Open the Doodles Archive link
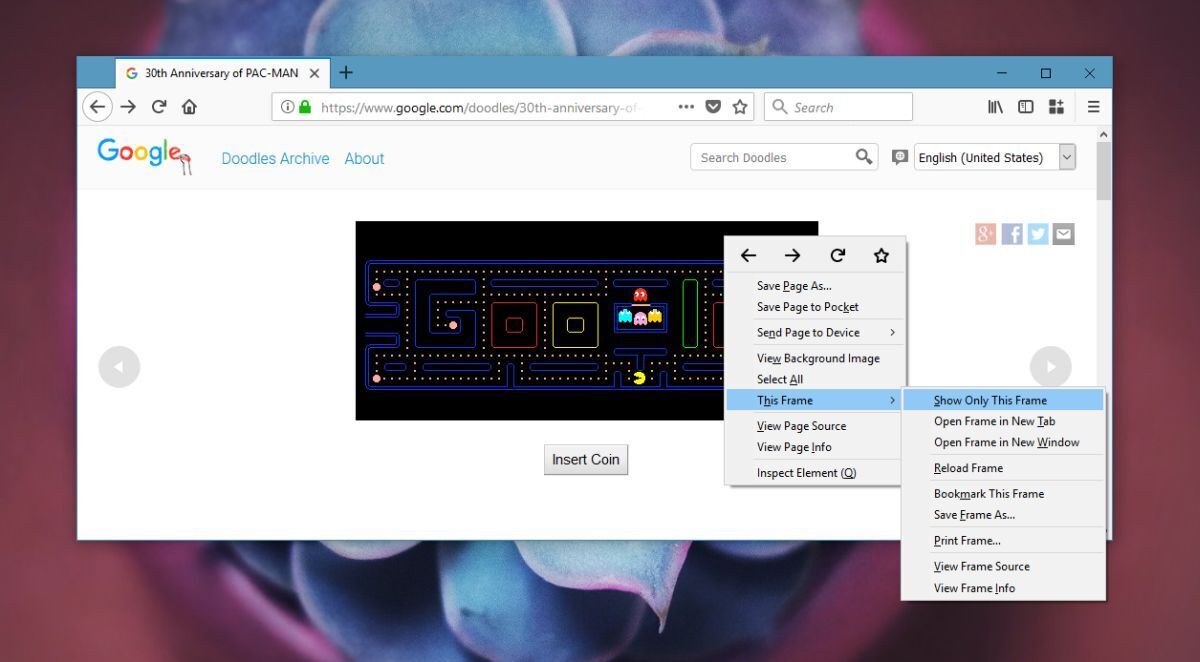This screenshot has width=1200, height=662. pyautogui.click(x=275, y=158)
